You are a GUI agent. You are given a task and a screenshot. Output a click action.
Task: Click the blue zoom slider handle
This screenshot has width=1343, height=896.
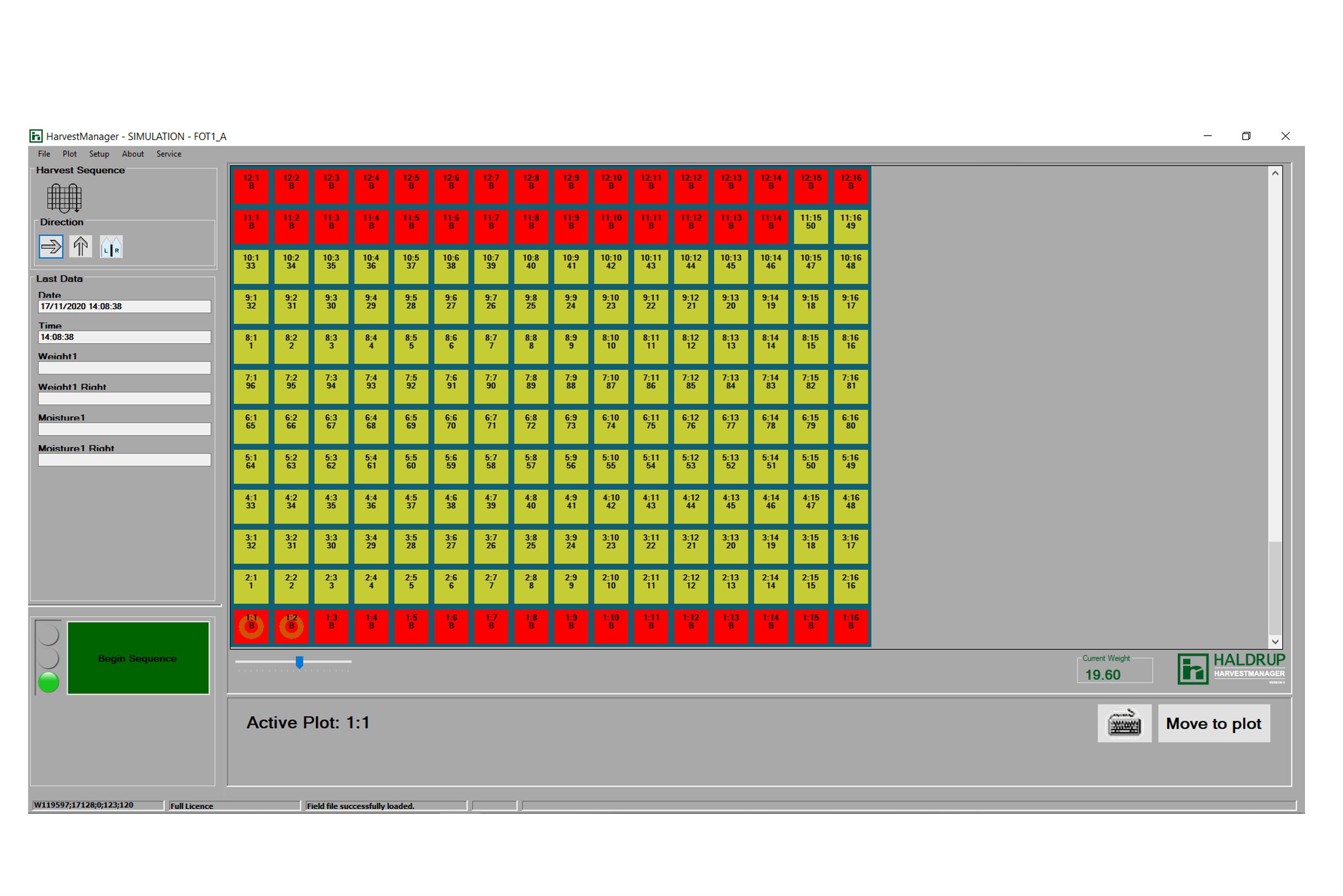tap(299, 662)
